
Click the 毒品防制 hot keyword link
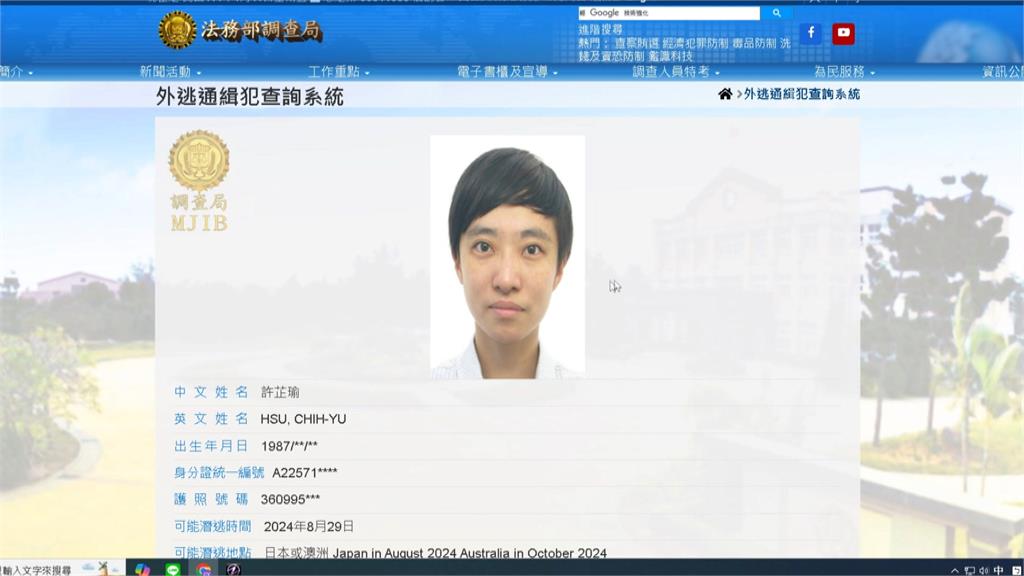coord(753,43)
